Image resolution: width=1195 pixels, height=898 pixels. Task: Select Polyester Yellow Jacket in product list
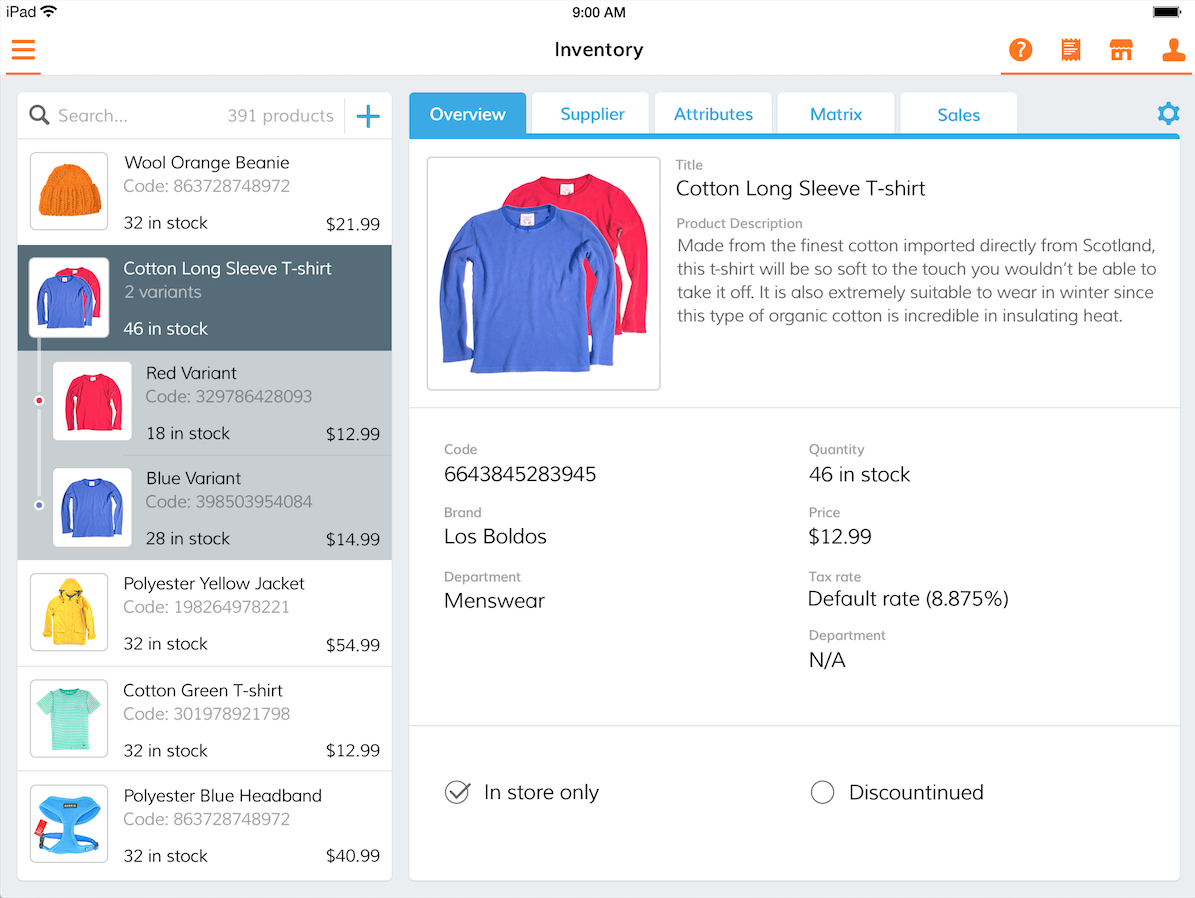(x=204, y=613)
